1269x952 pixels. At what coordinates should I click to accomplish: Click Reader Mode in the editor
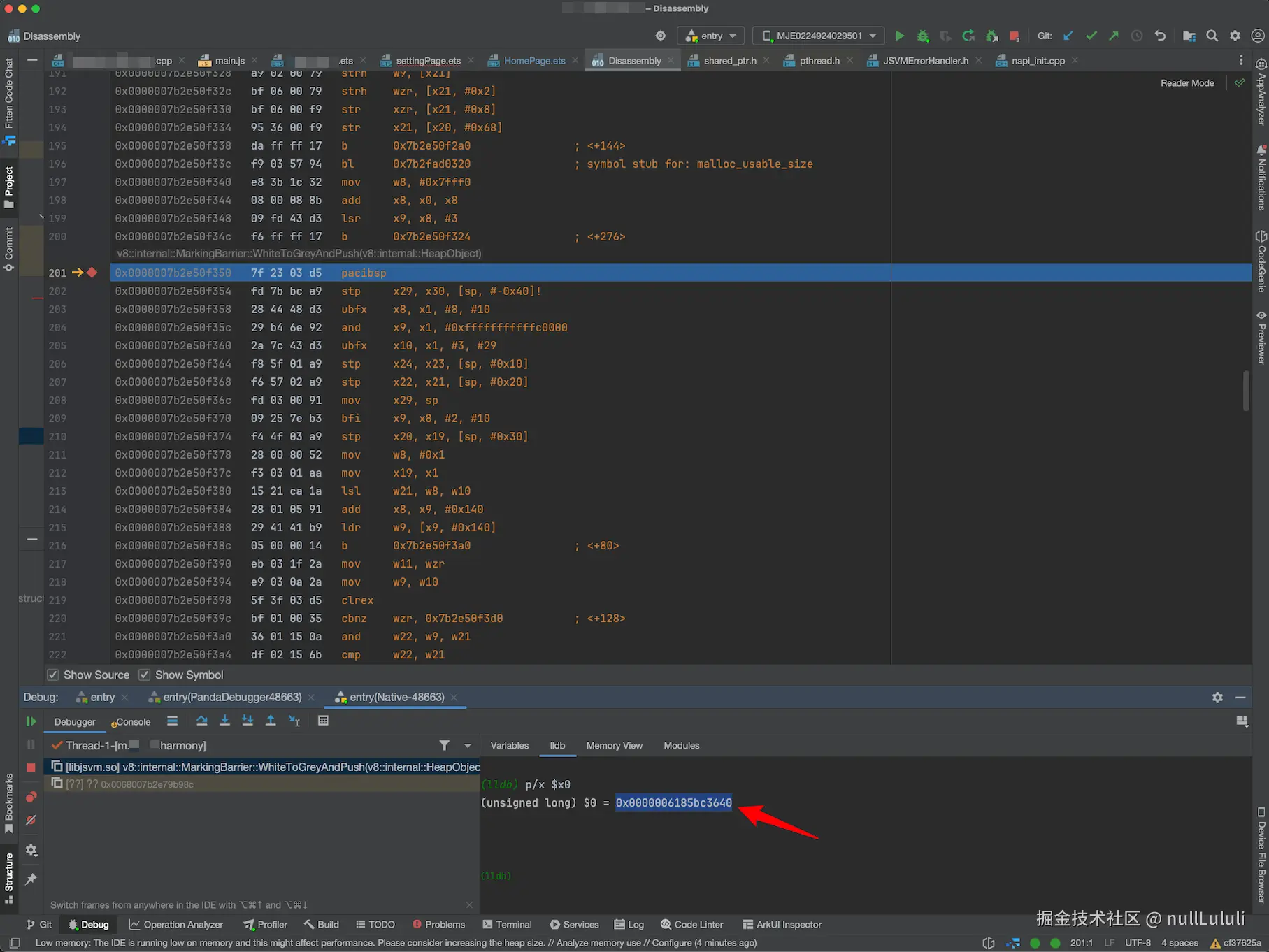coord(1187,83)
